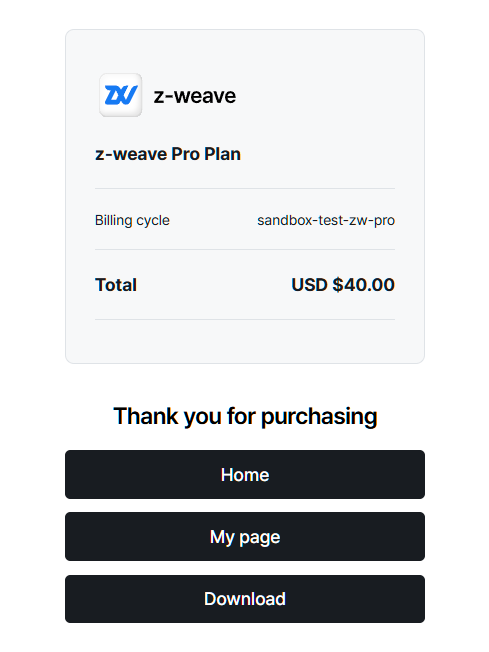Click the Thank you for purchasing heading
489x652 pixels.
pos(245,416)
